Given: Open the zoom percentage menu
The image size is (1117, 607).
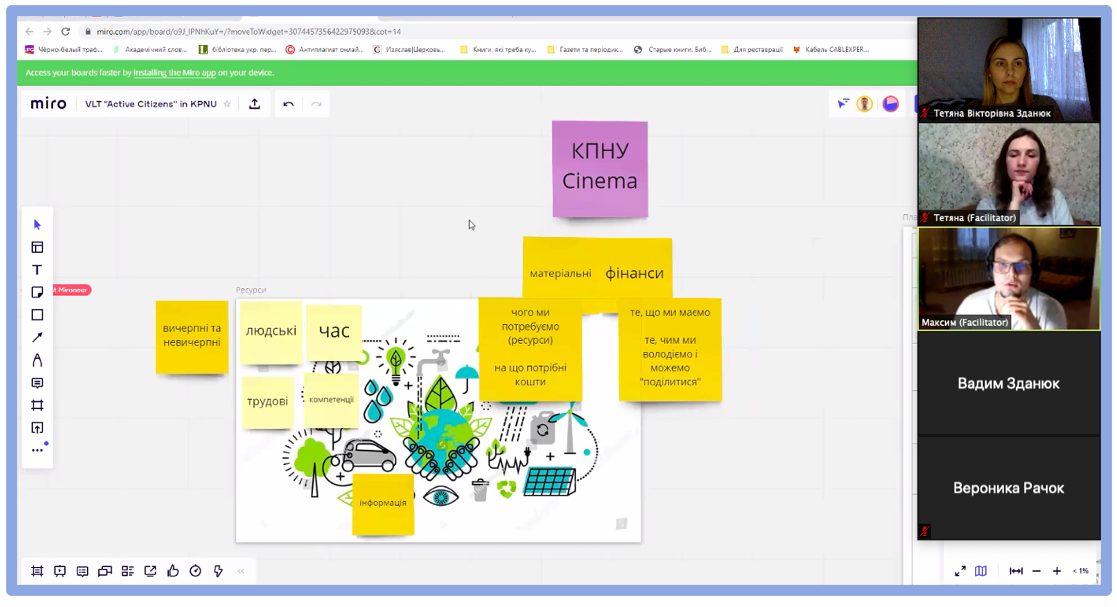Looking at the screenshot, I should [x=1081, y=571].
